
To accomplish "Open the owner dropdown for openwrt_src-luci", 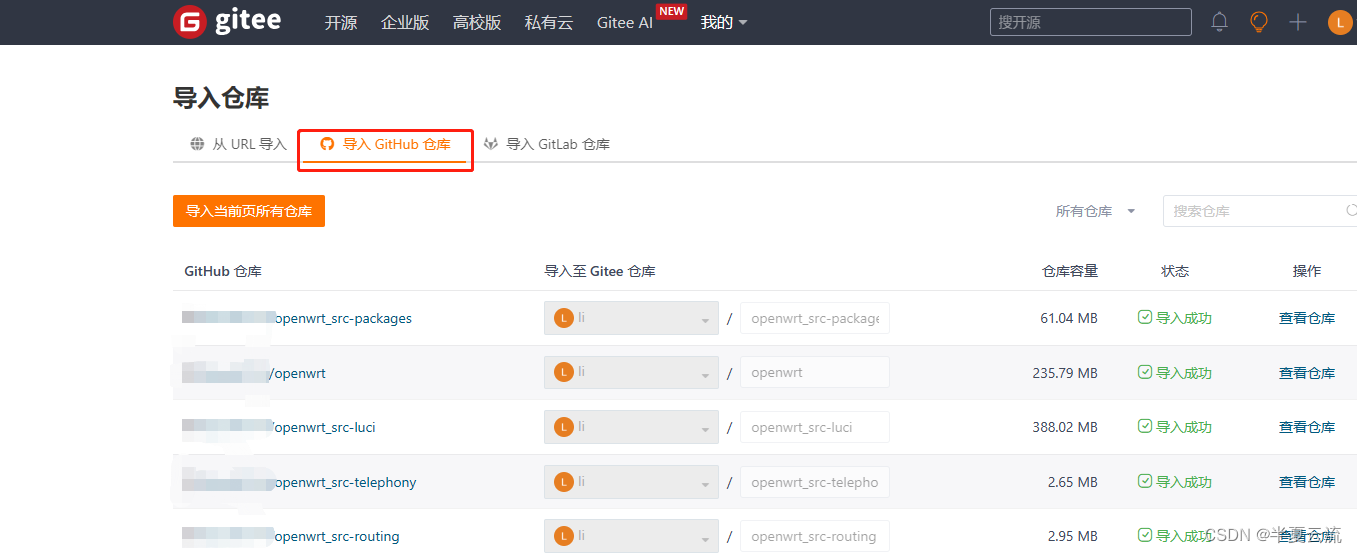I will click(x=631, y=427).
